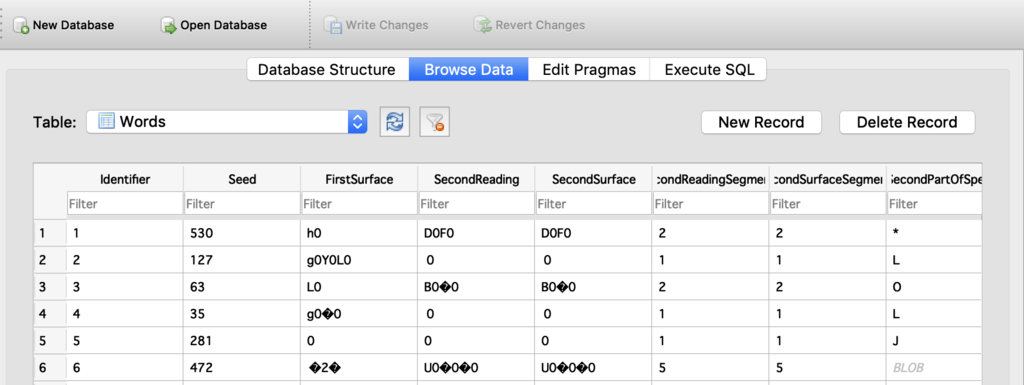Click the Seed column filter field
Image resolution: width=1024 pixels, height=385 pixels.
[x=242, y=204]
